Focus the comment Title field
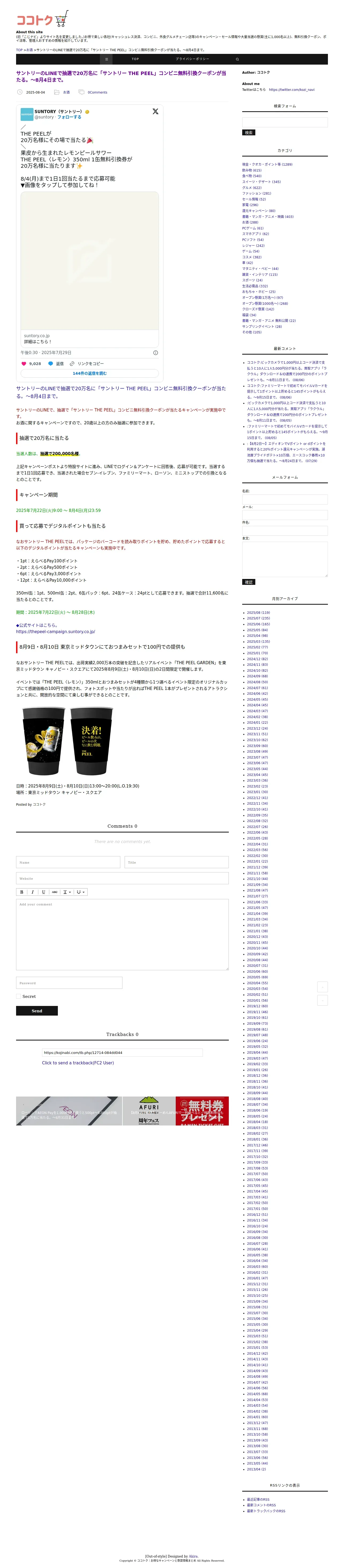This screenshot has width=344, height=1568. point(177,862)
